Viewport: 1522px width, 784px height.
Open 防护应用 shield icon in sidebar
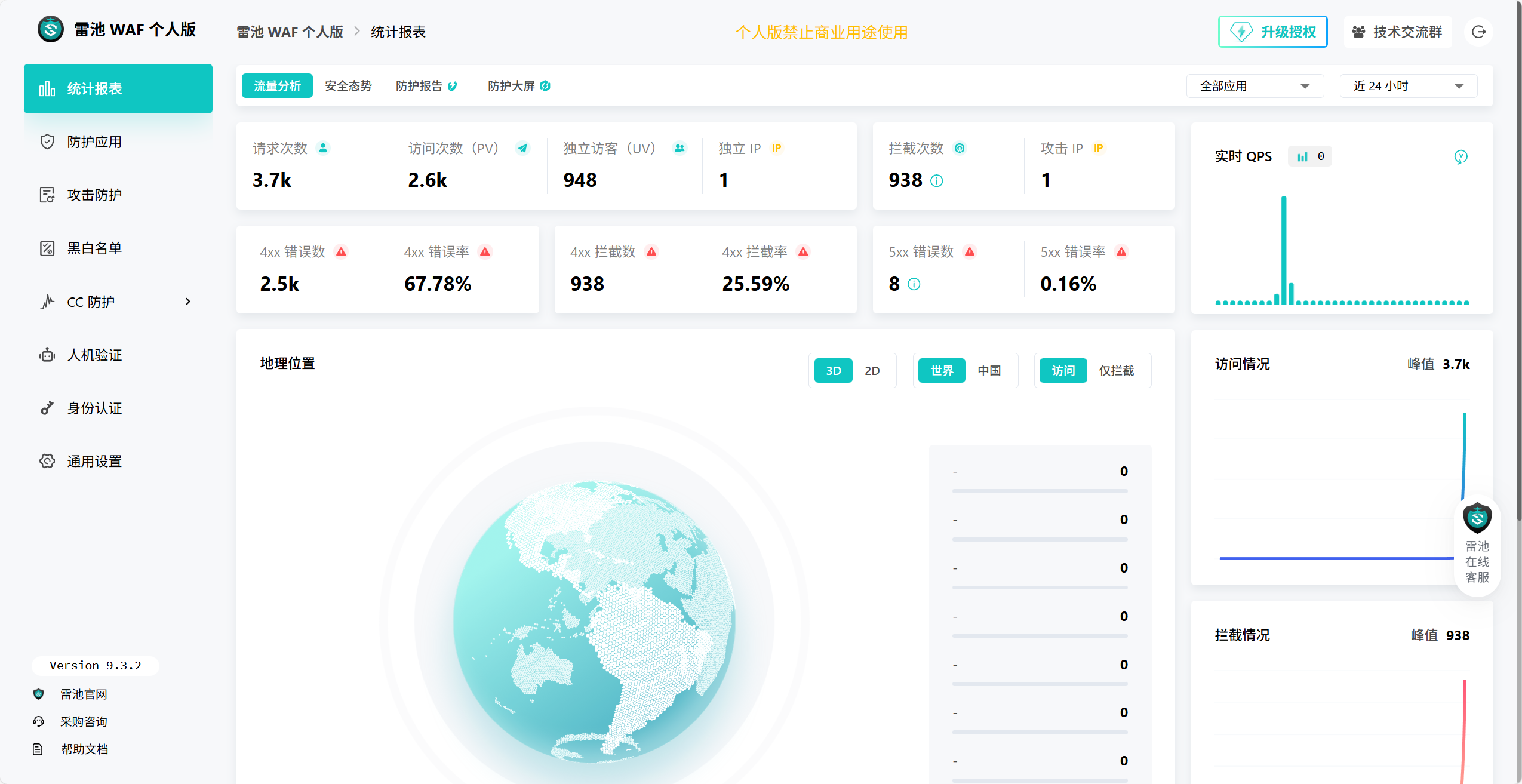point(47,142)
